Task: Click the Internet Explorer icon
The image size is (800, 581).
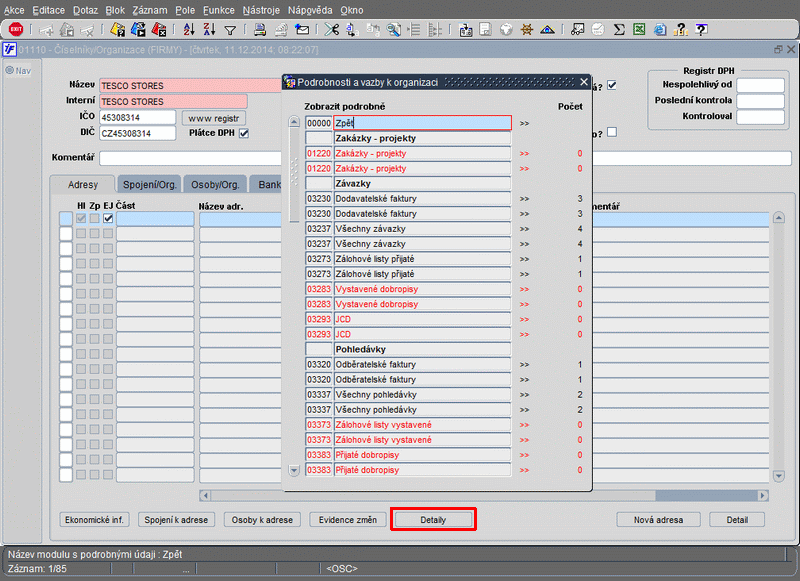Action: [x=660, y=30]
